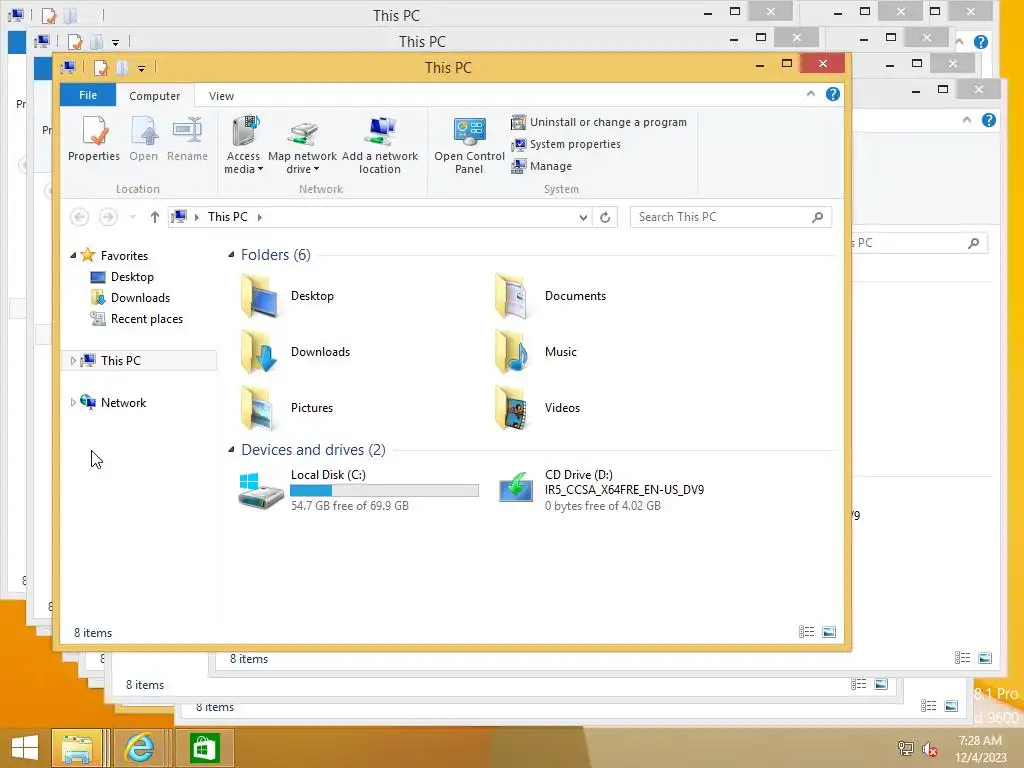Image resolution: width=1024 pixels, height=768 pixels.
Task: Switch to the Computer ribbon tab
Action: pos(155,96)
